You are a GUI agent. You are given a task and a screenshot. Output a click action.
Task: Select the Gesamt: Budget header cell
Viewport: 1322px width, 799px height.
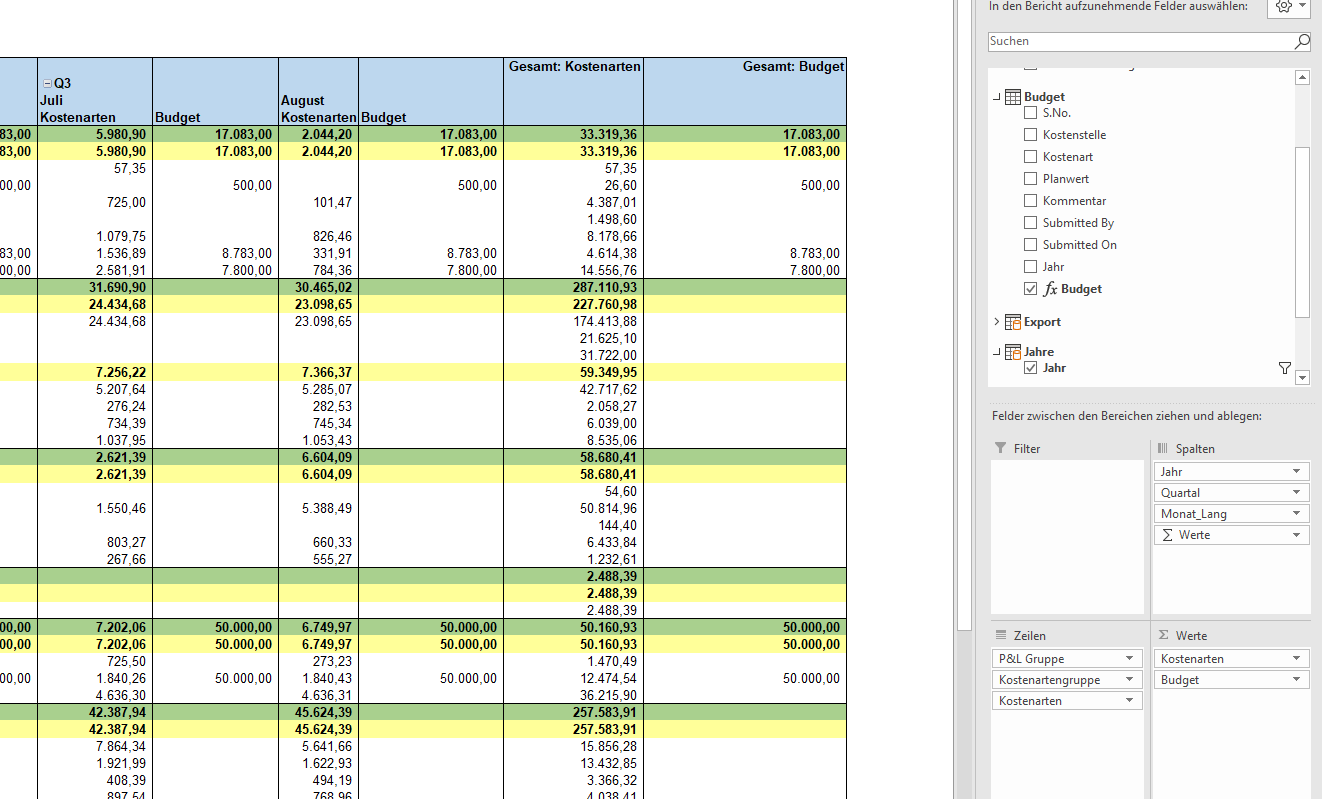pyautogui.click(x=745, y=67)
